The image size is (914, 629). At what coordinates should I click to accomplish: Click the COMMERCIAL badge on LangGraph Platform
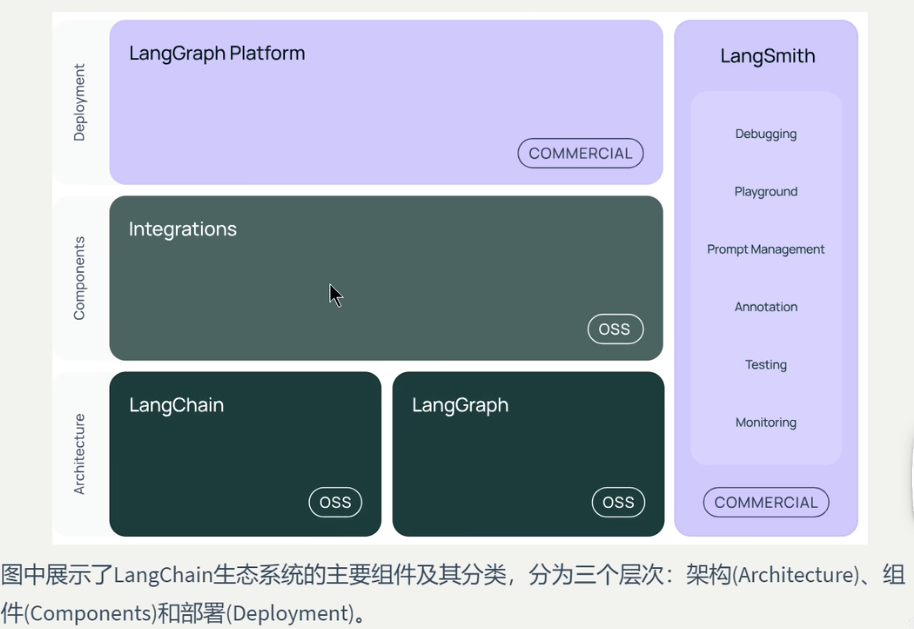pos(580,153)
